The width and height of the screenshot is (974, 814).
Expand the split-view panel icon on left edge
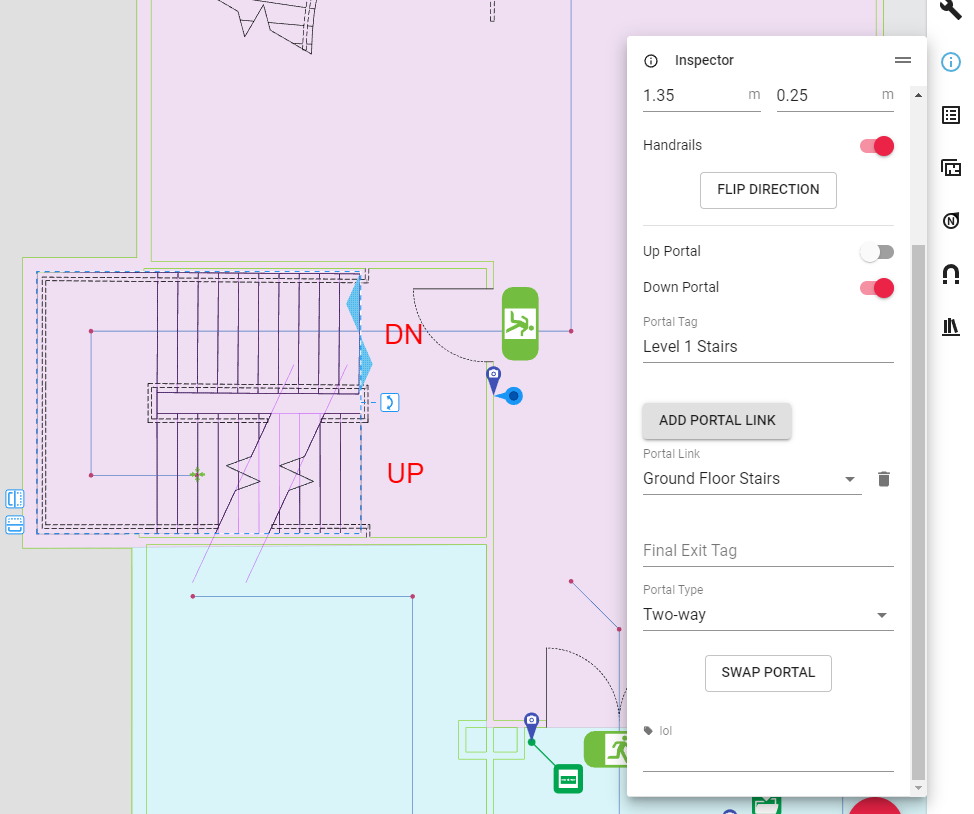tap(14, 498)
